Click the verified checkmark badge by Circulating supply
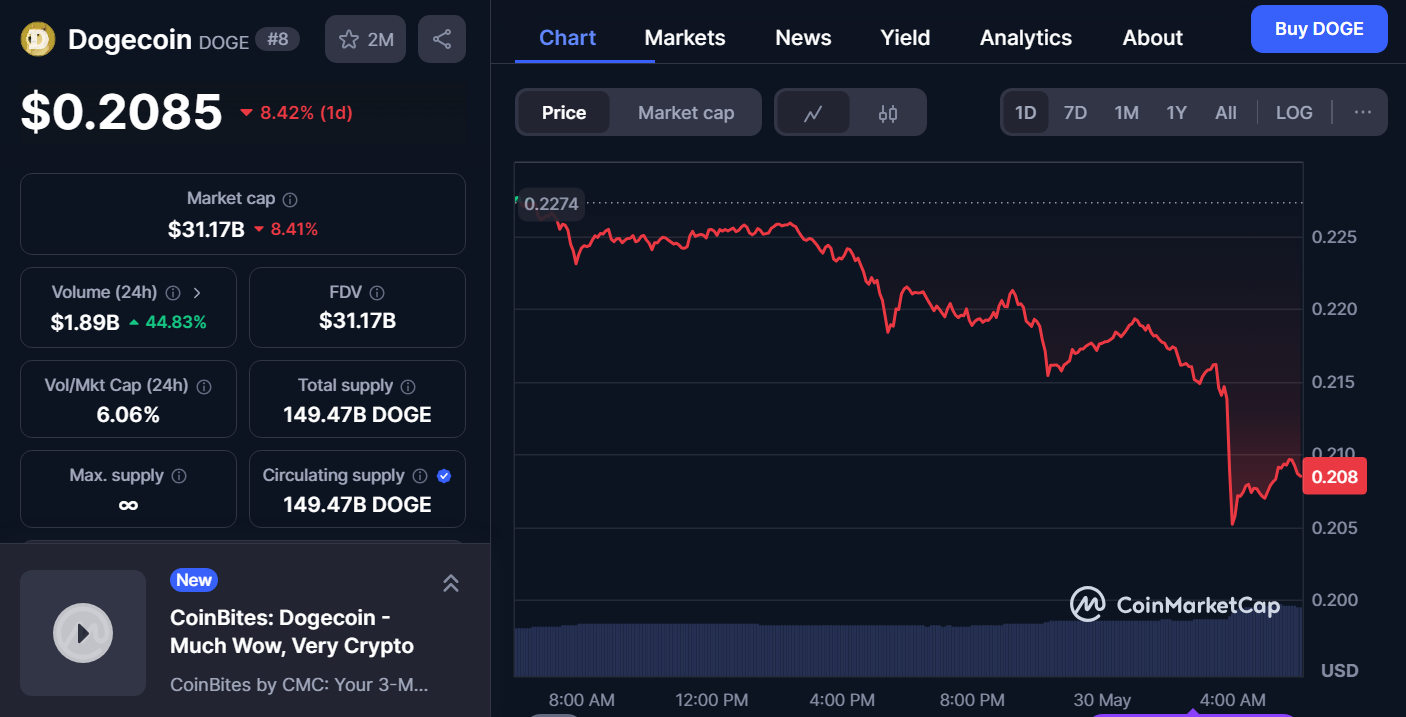The height and width of the screenshot is (717, 1406). (444, 476)
